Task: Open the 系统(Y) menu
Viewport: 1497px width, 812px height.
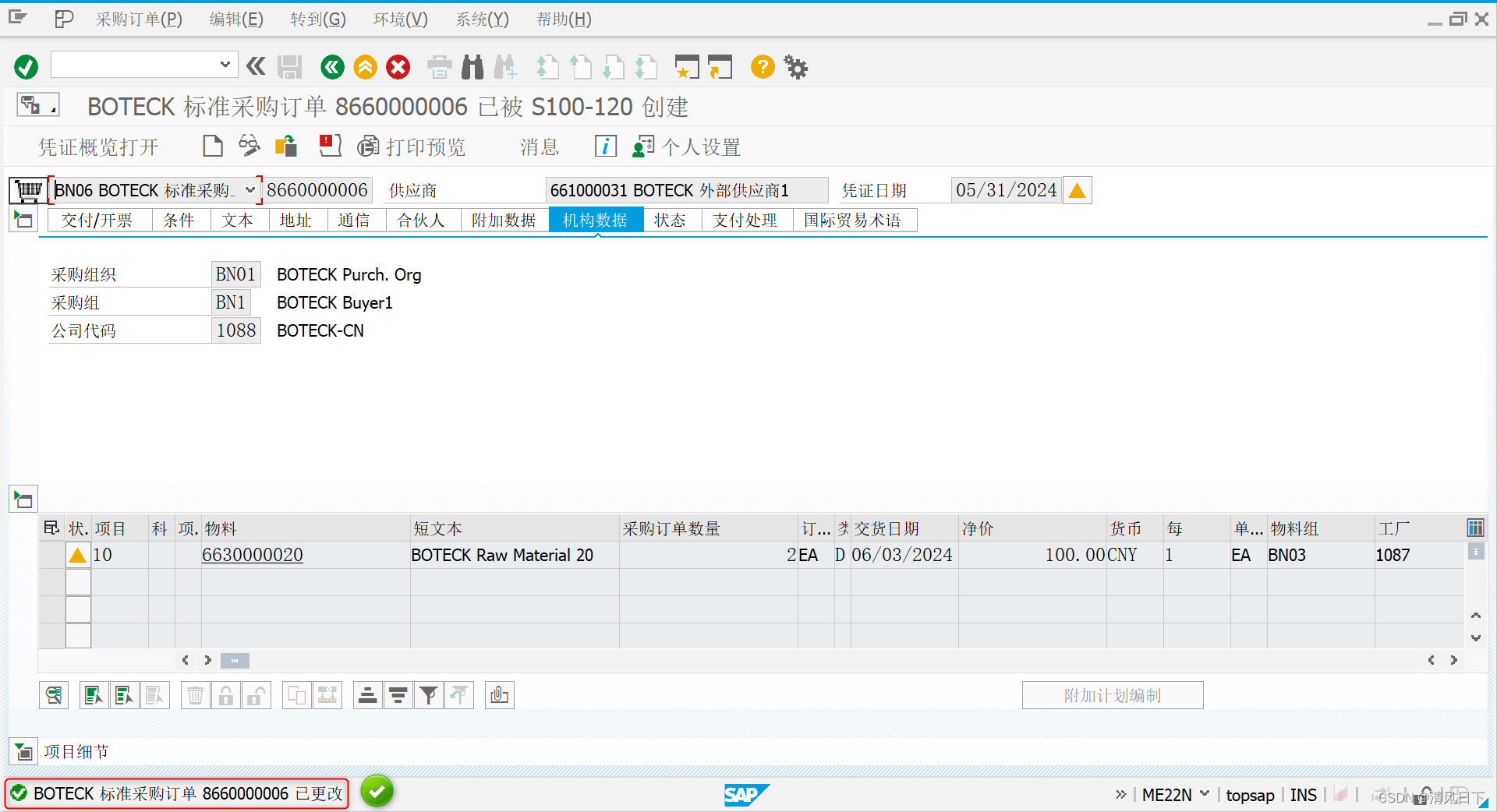Action: [x=483, y=19]
